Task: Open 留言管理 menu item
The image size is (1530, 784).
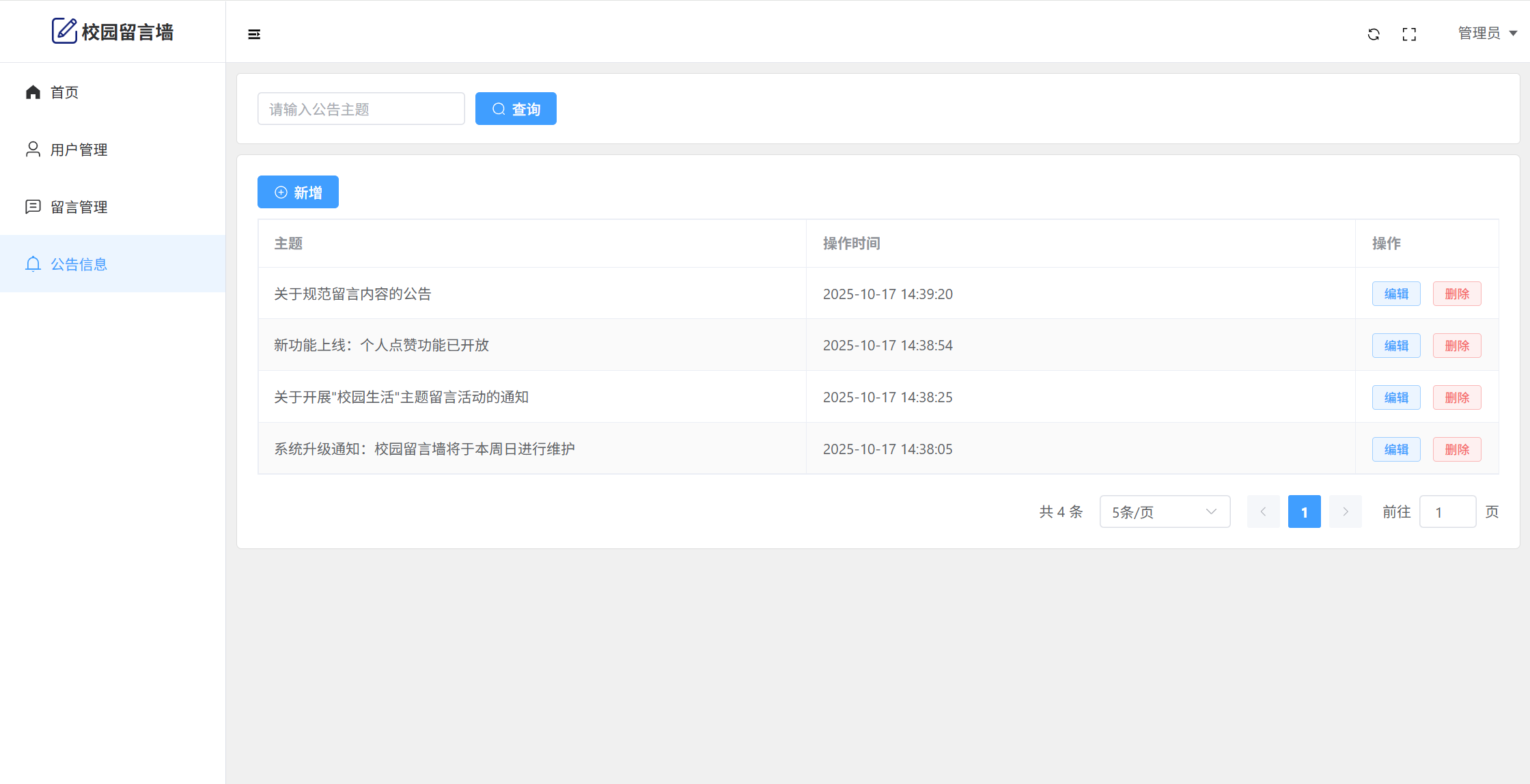Action: pyautogui.click(x=79, y=207)
